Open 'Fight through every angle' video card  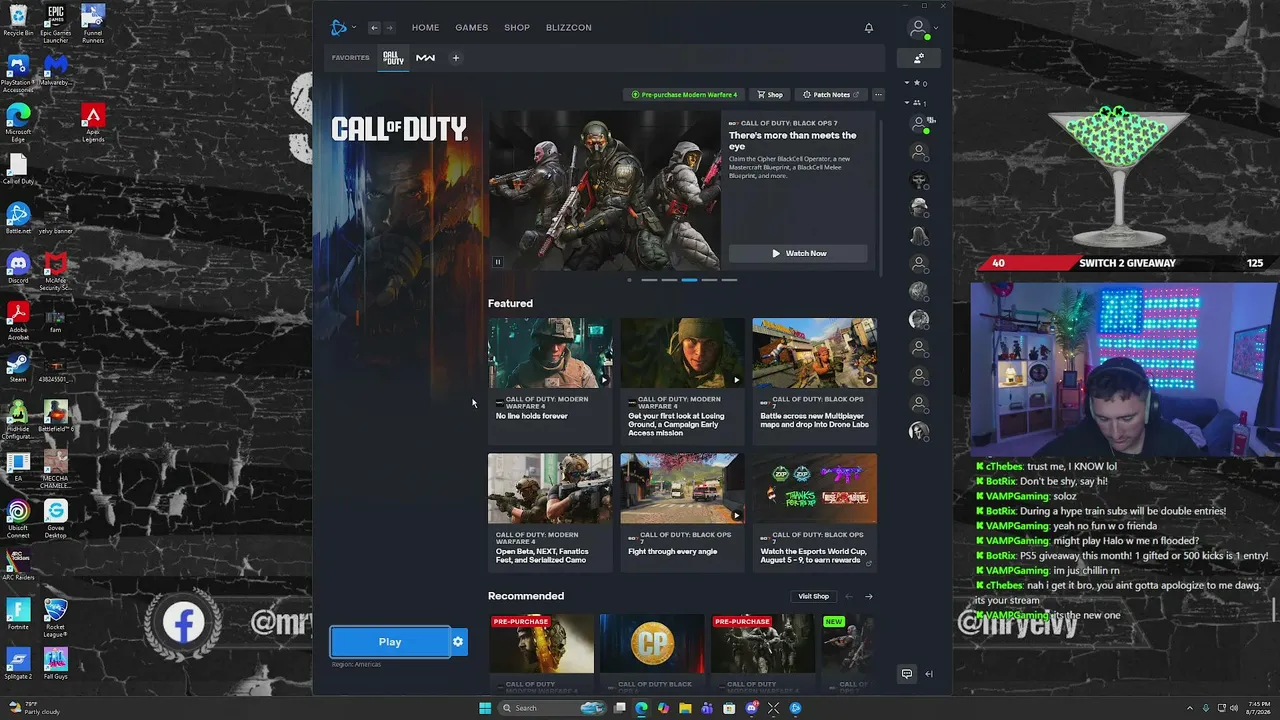[682, 512]
